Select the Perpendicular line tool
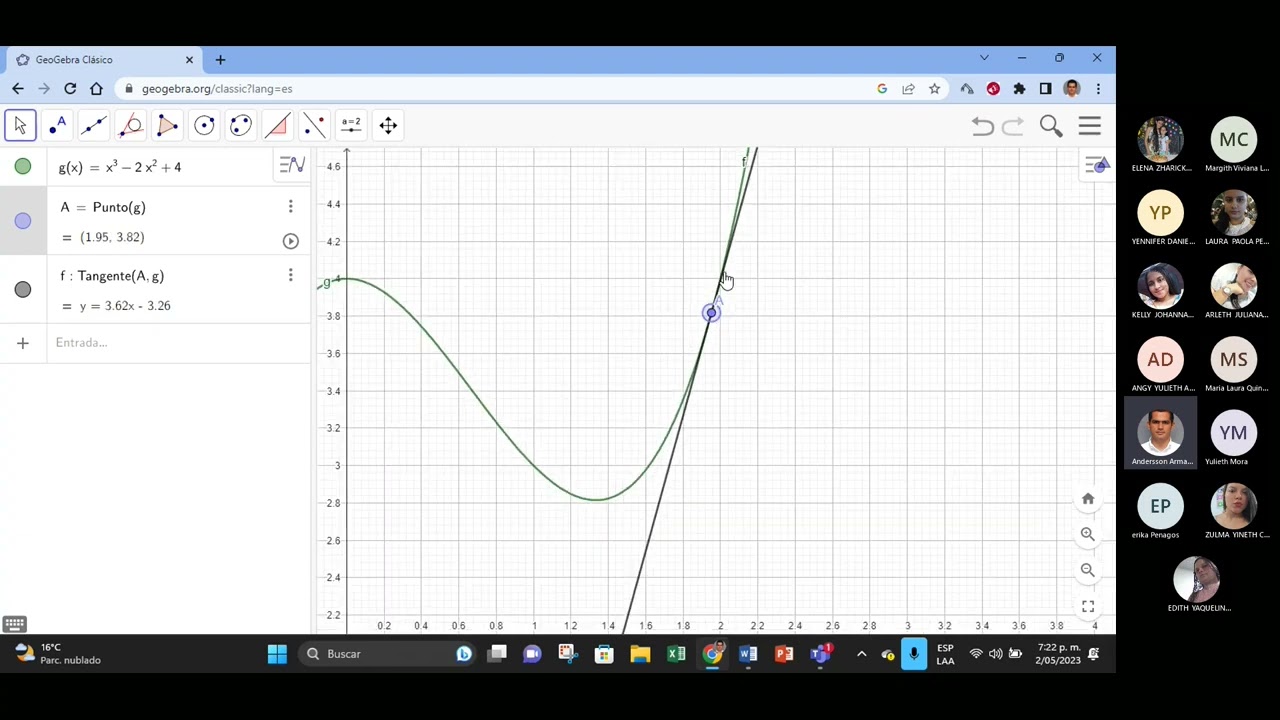1280x720 pixels. pyautogui.click(x=131, y=125)
